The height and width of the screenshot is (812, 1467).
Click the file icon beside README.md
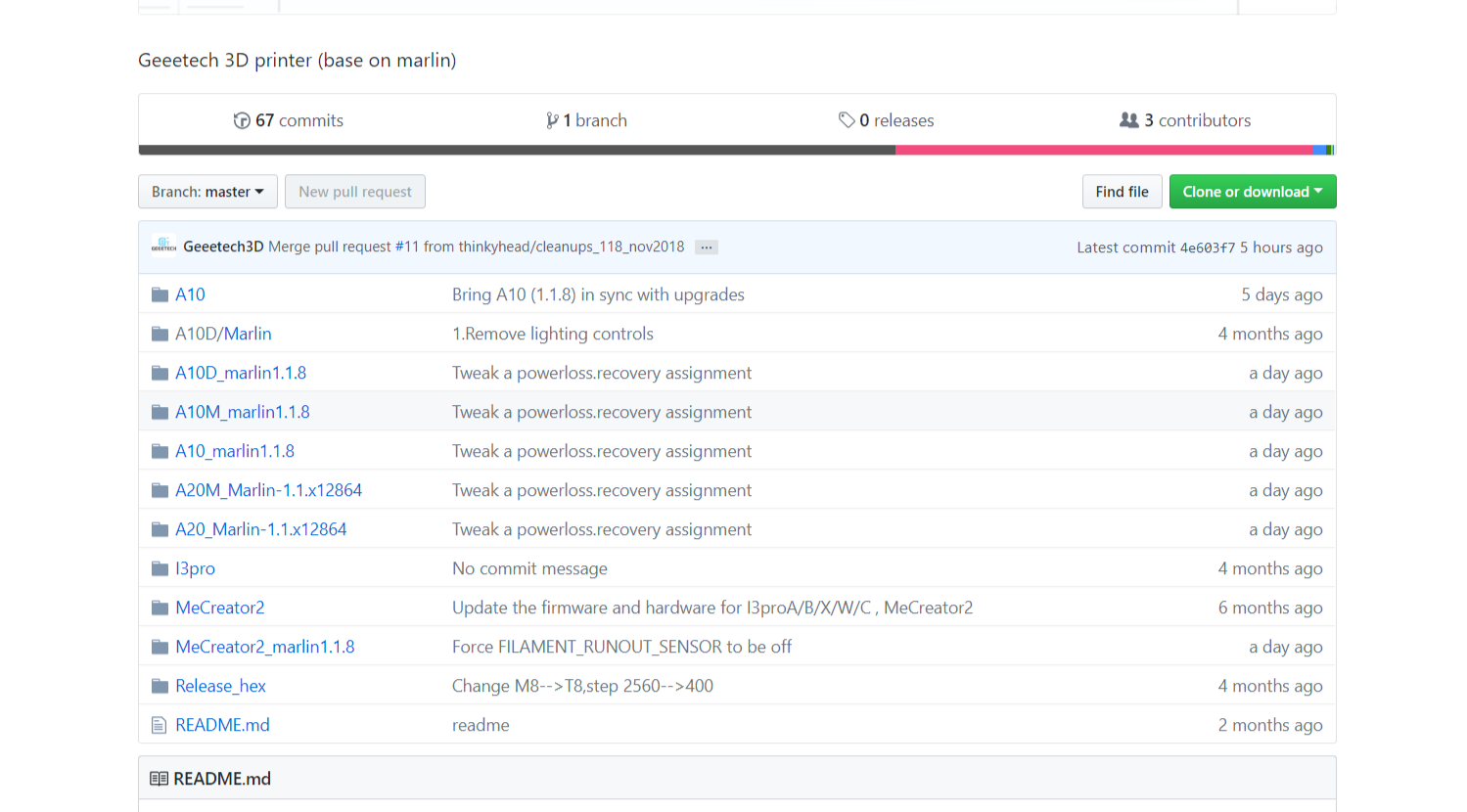tap(160, 725)
